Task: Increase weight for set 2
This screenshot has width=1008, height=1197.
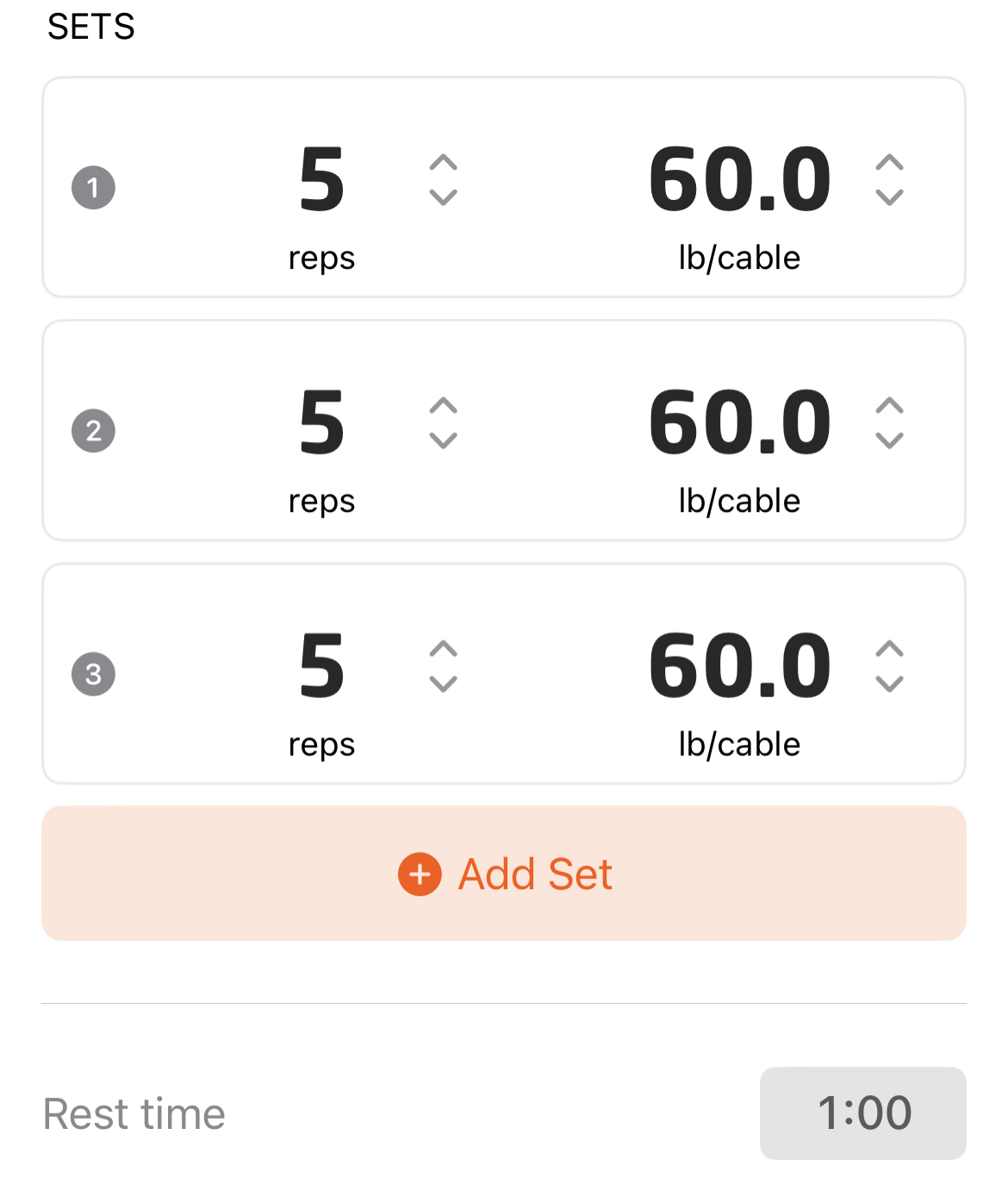Action: pyautogui.click(x=889, y=406)
